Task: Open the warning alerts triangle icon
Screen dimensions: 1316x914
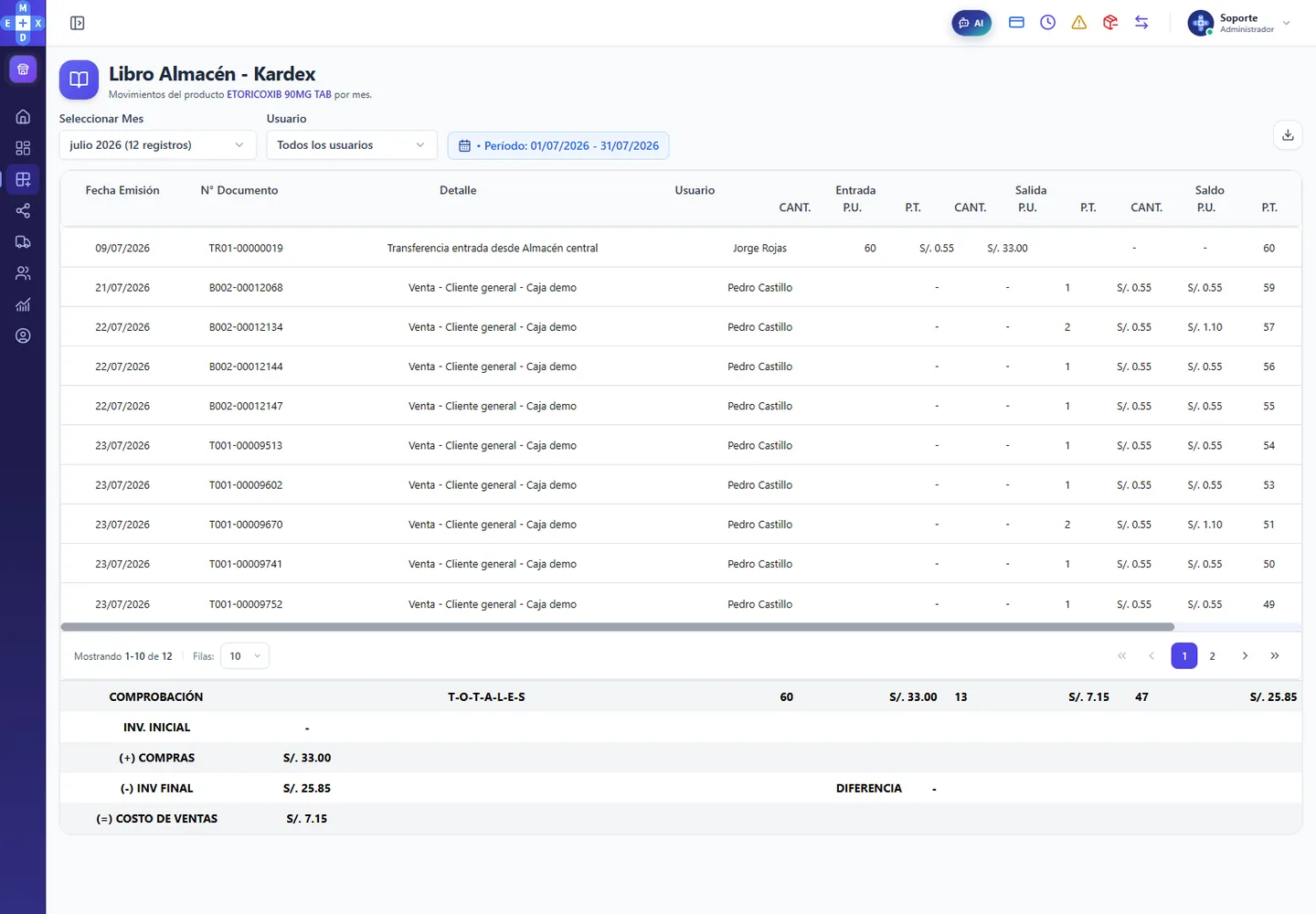Action: click(1079, 23)
